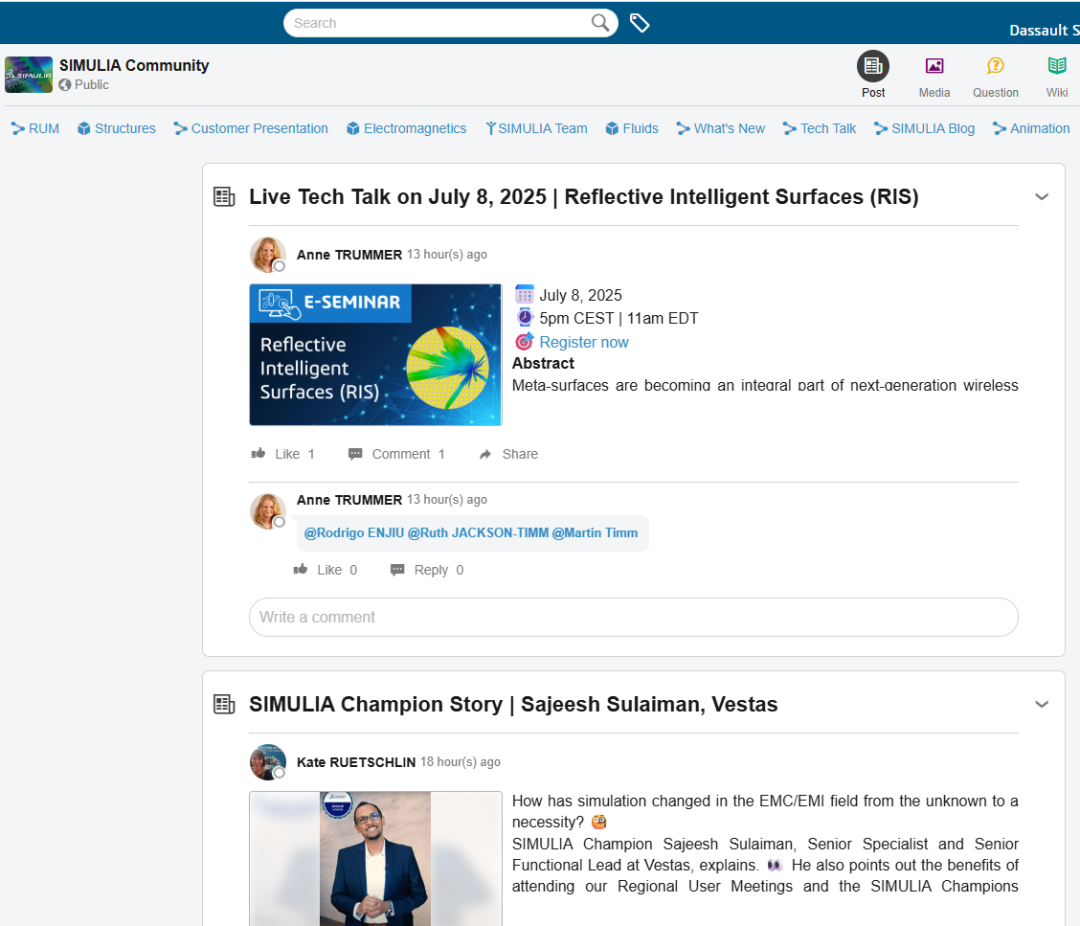Open Kate Ruetschlin's avatar
The image size is (1080, 926).
(268, 762)
